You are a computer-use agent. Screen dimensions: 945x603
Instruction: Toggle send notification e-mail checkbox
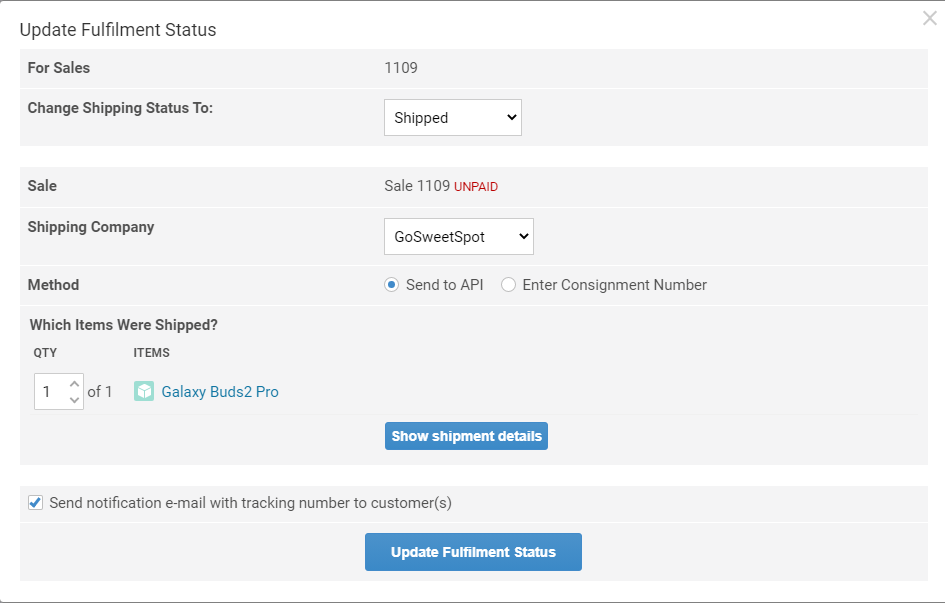(x=36, y=503)
